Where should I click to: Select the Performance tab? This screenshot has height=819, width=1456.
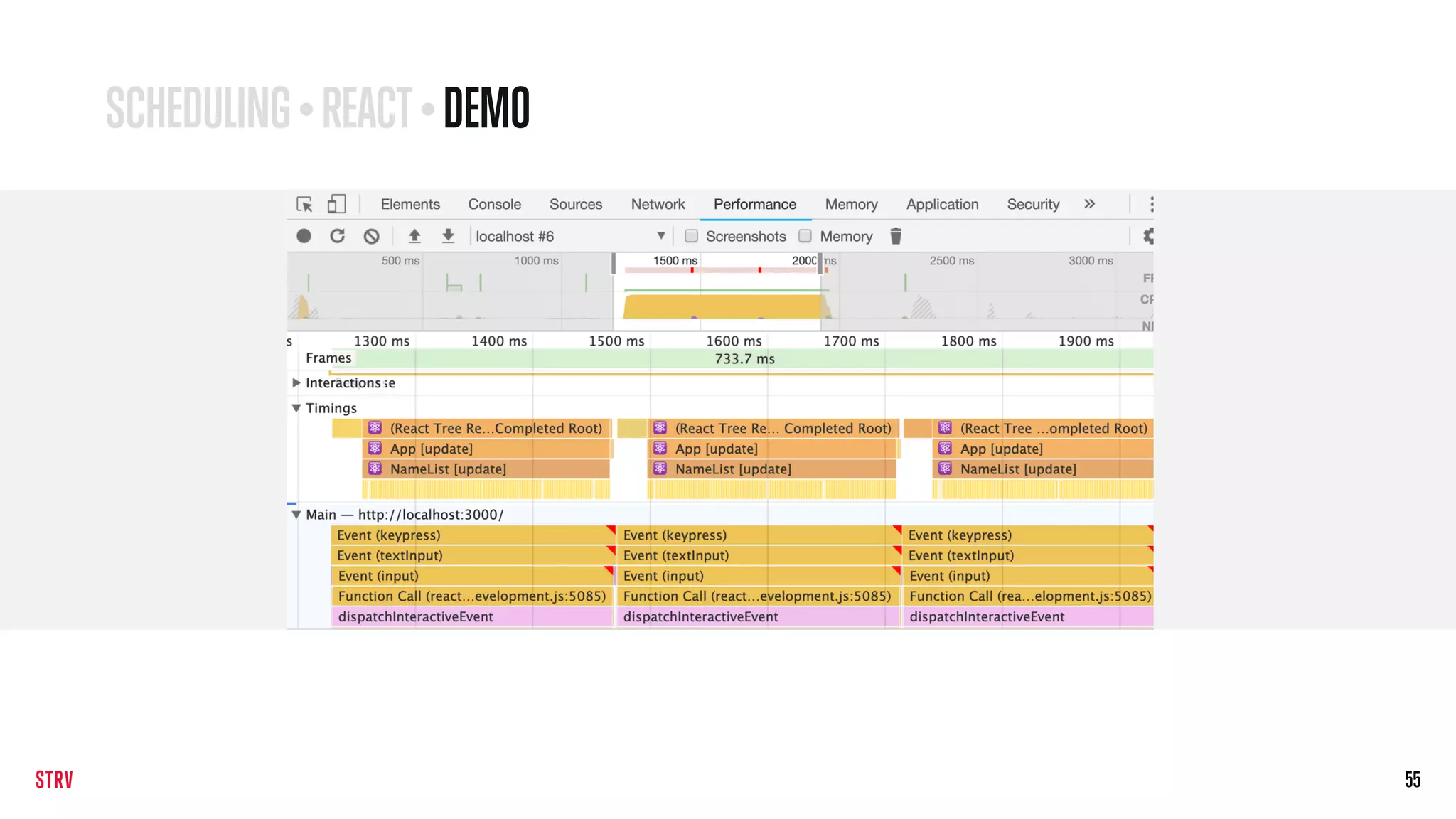(x=755, y=205)
